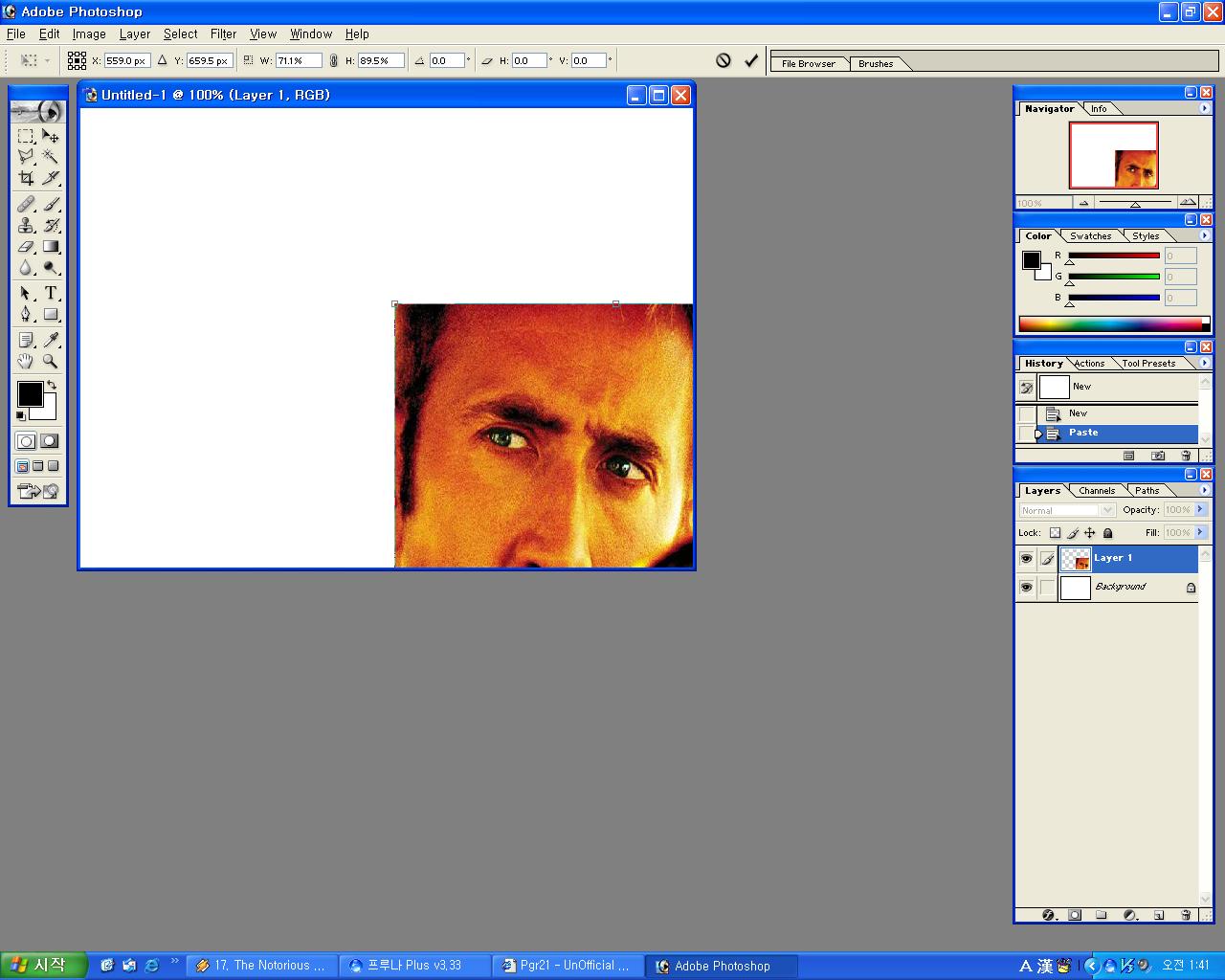Switch to the Channels tab

coord(1097,490)
